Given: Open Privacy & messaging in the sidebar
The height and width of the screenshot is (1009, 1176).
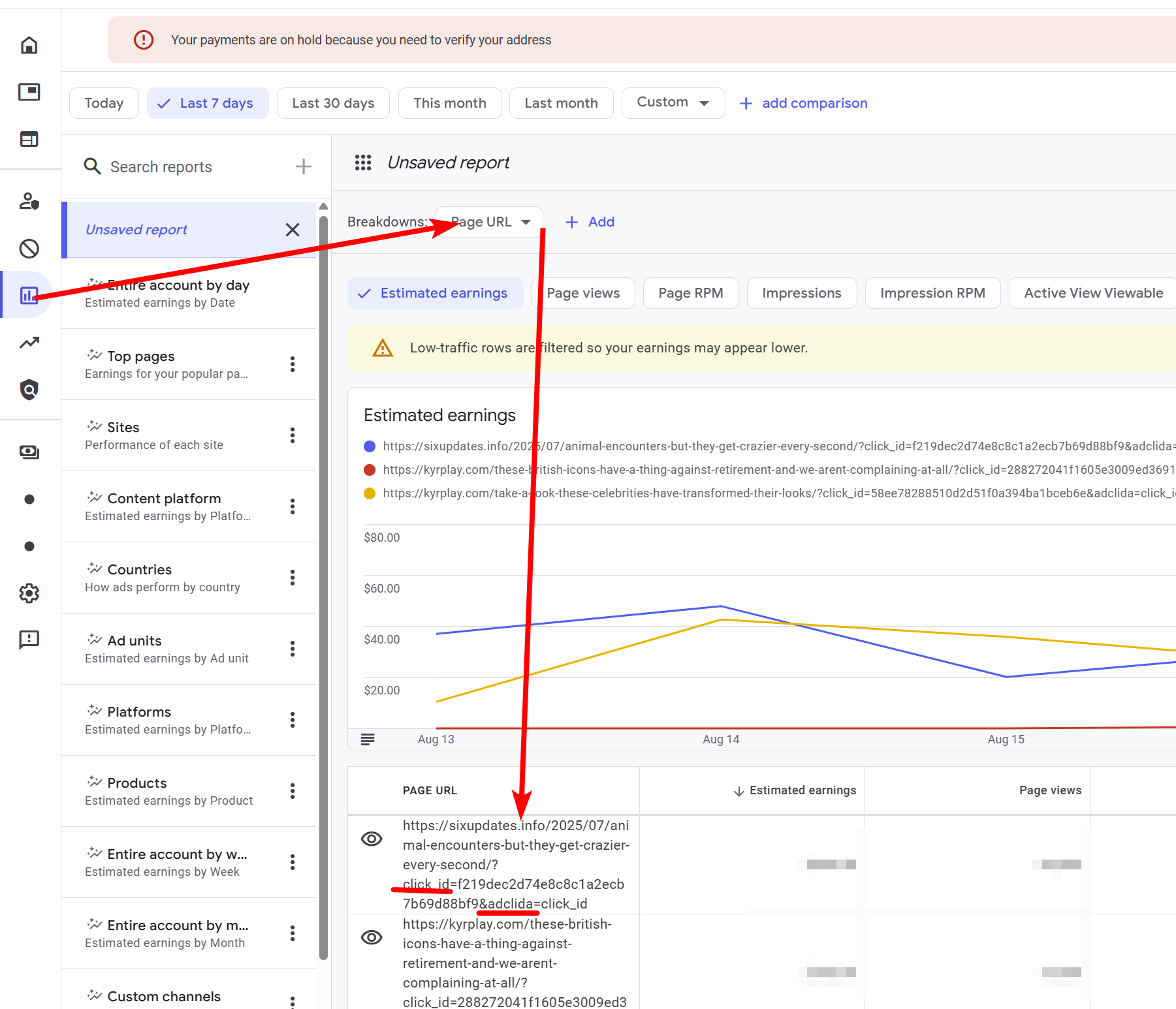Looking at the screenshot, I should pos(29,202).
